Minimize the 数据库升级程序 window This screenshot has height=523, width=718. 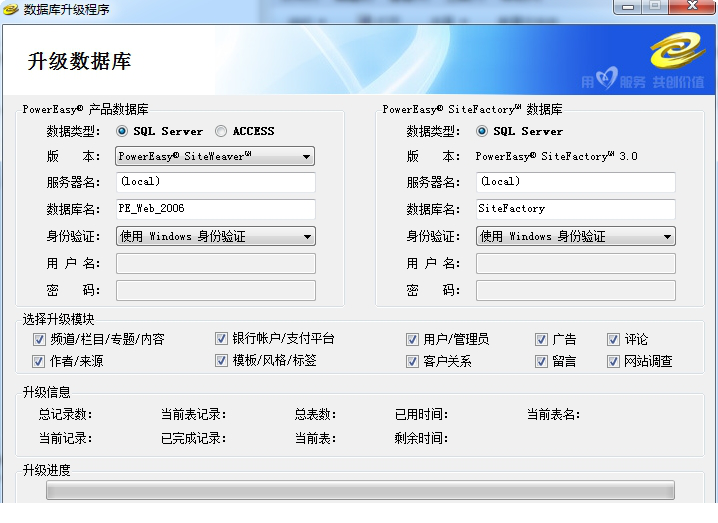(x=628, y=7)
